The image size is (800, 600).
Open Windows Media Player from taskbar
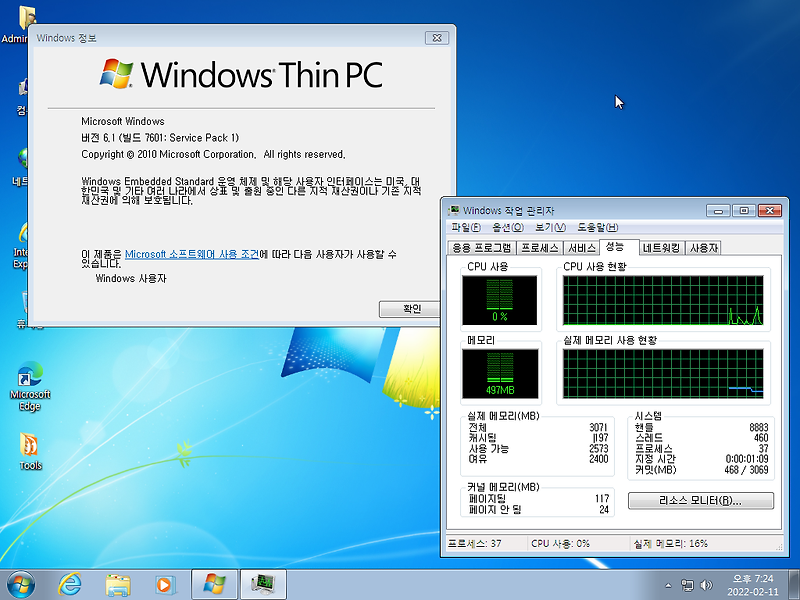(165, 585)
